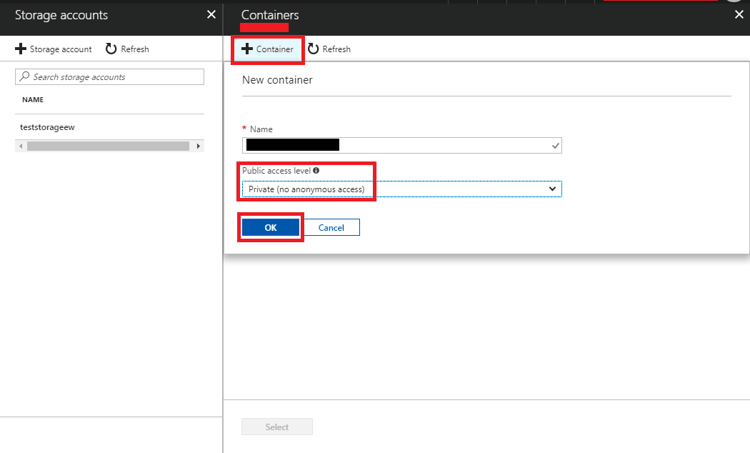Click the horizontal scrollbar right arrow
Viewport: 750px width, 453px height.
pyautogui.click(x=198, y=146)
